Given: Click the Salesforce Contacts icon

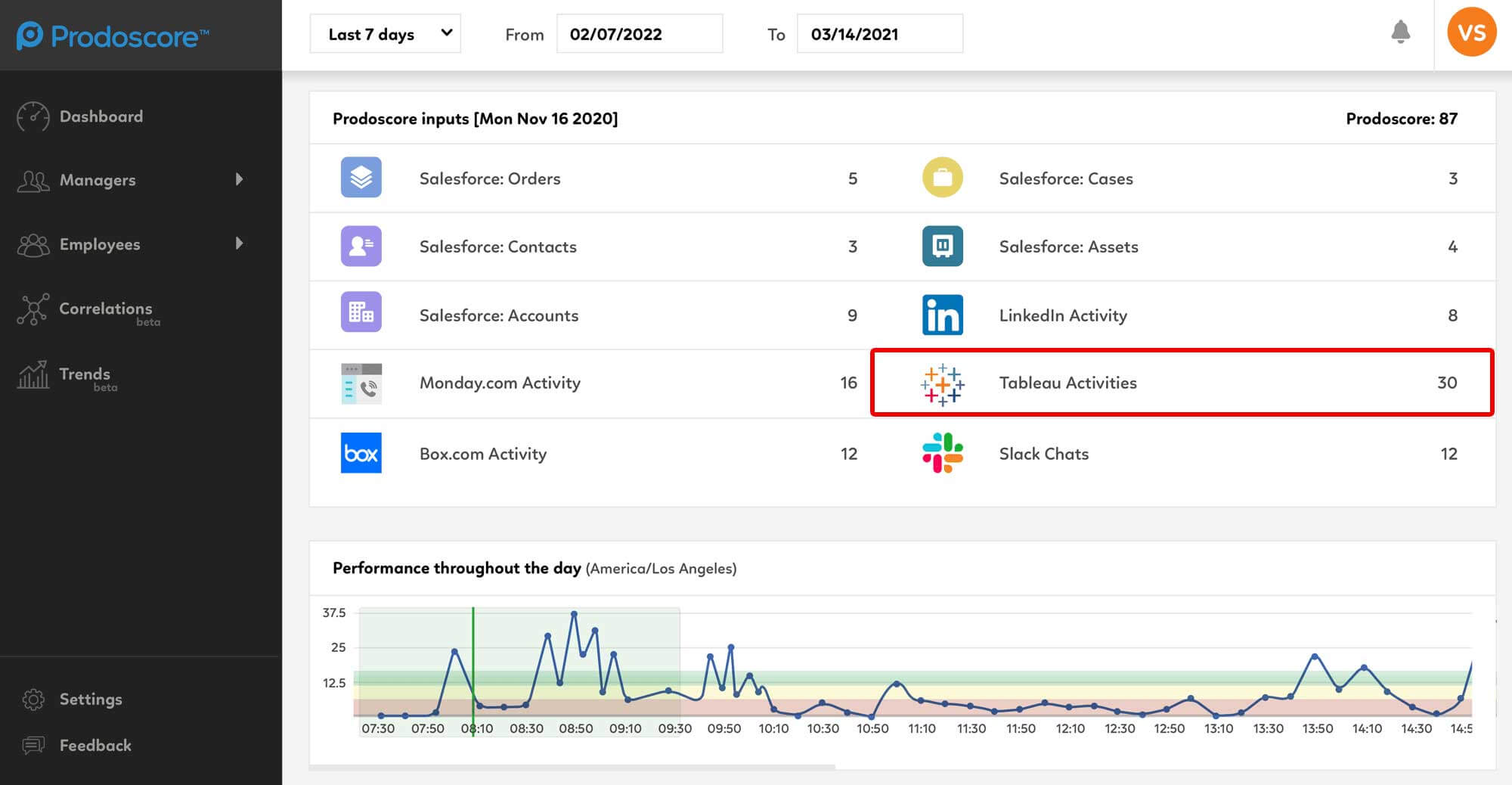Looking at the screenshot, I should 361,246.
